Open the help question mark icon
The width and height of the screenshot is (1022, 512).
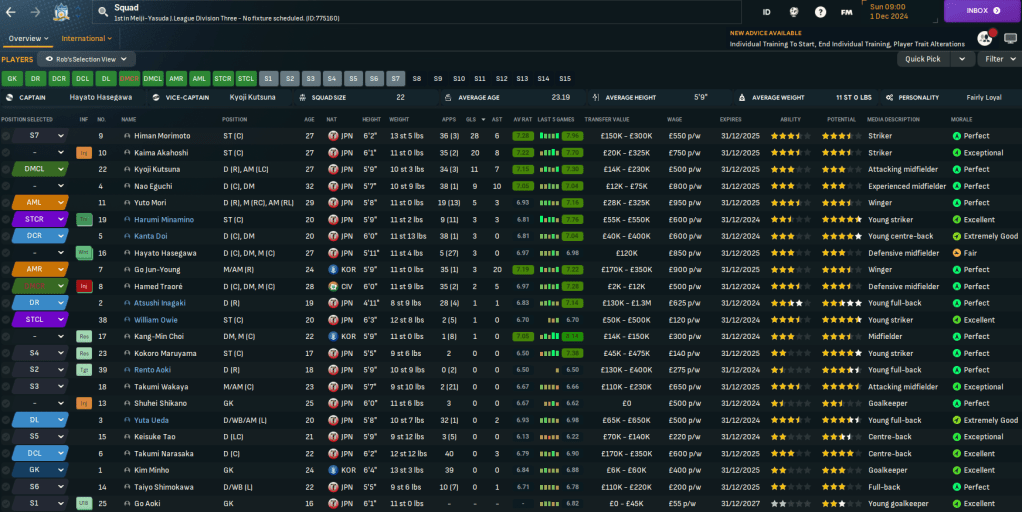[820, 12]
